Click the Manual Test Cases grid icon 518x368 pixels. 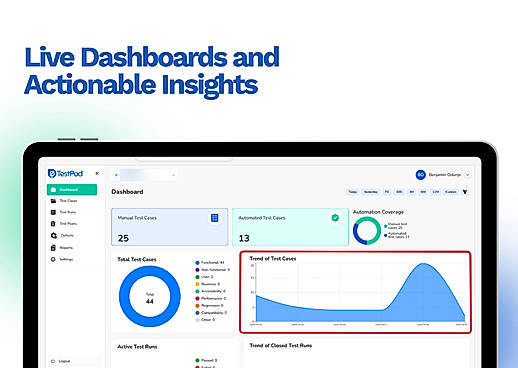pyautogui.click(x=215, y=218)
